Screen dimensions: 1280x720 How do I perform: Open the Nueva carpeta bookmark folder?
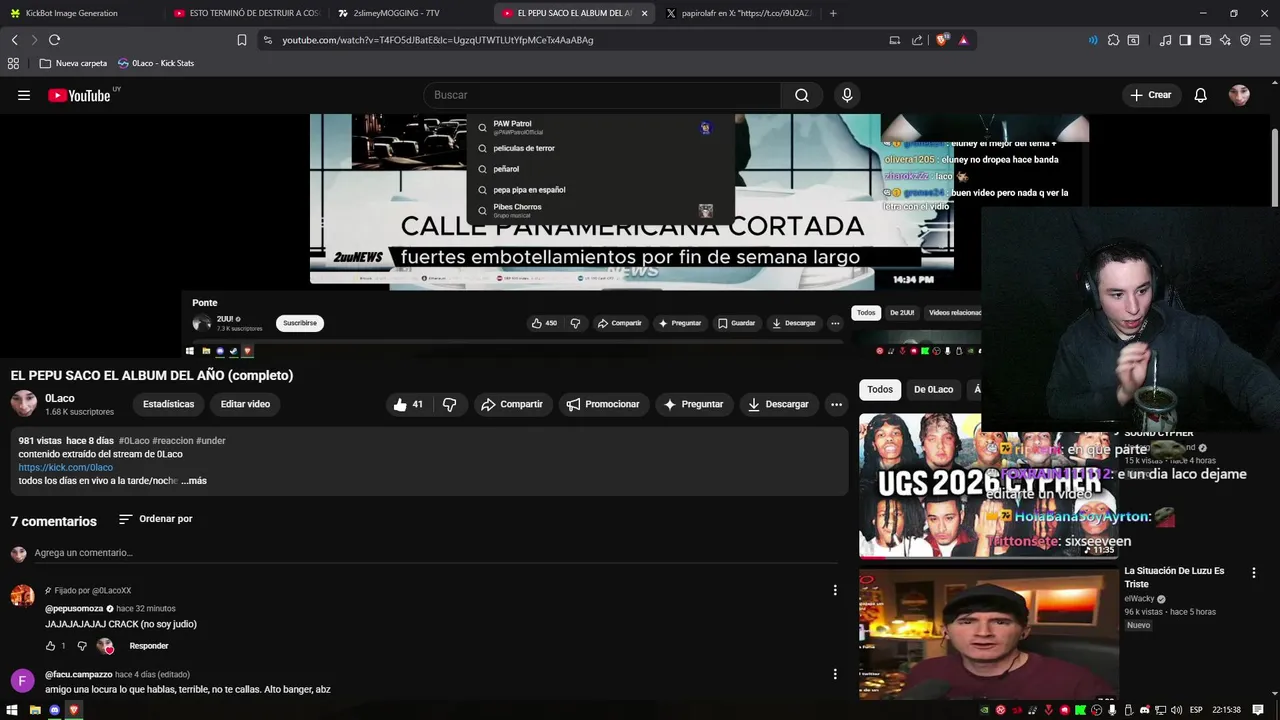click(74, 63)
